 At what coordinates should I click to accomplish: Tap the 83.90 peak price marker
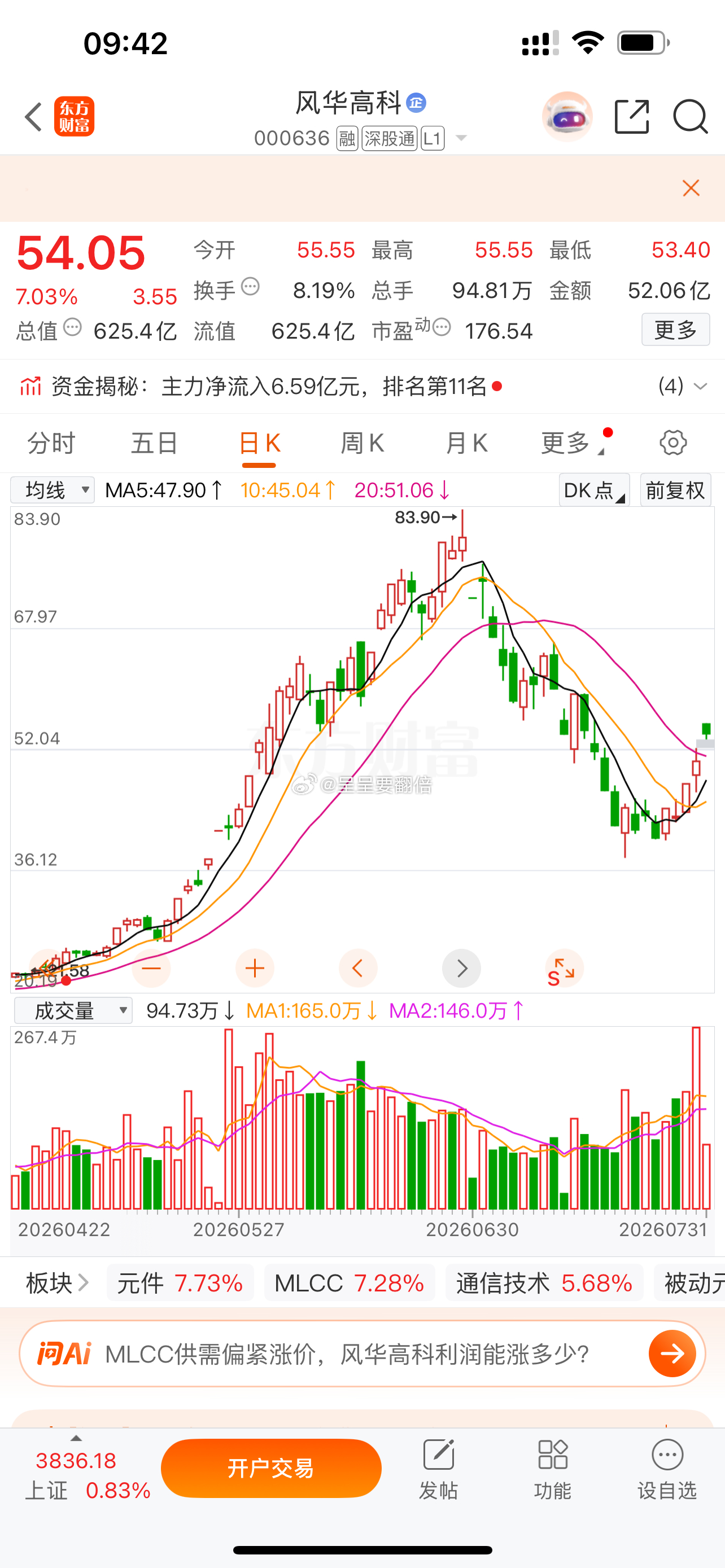click(426, 518)
